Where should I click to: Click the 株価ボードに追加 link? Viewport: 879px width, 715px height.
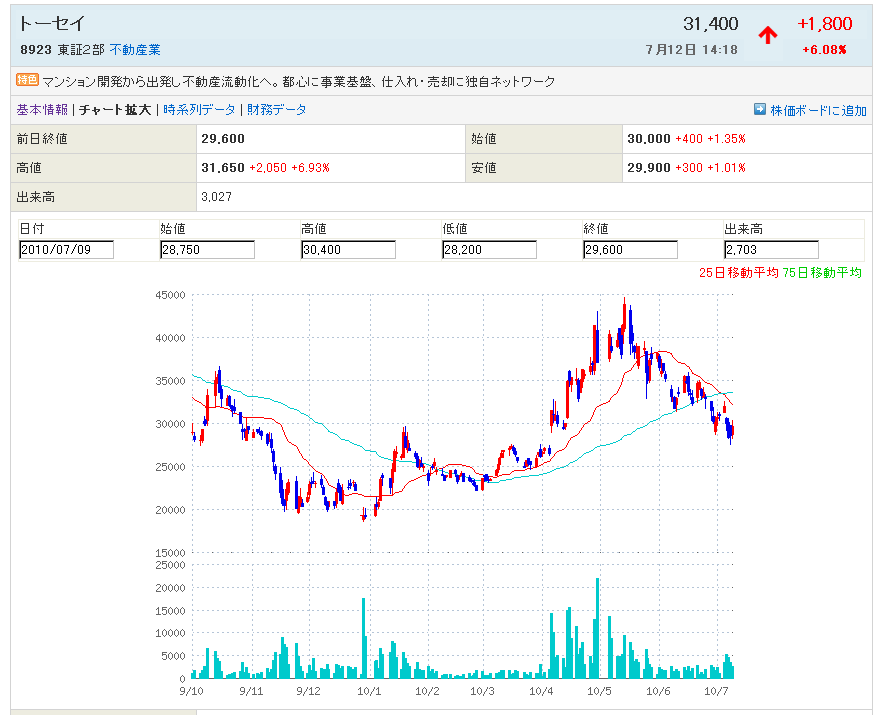pyautogui.click(x=818, y=110)
